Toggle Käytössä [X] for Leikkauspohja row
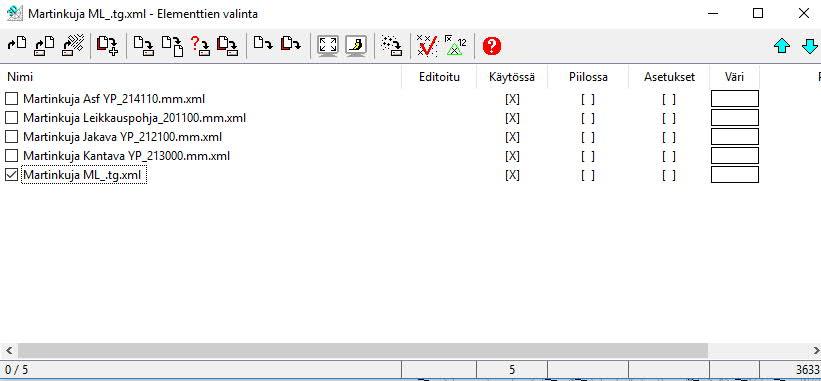Image resolution: width=821 pixels, height=381 pixels. point(512,118)
